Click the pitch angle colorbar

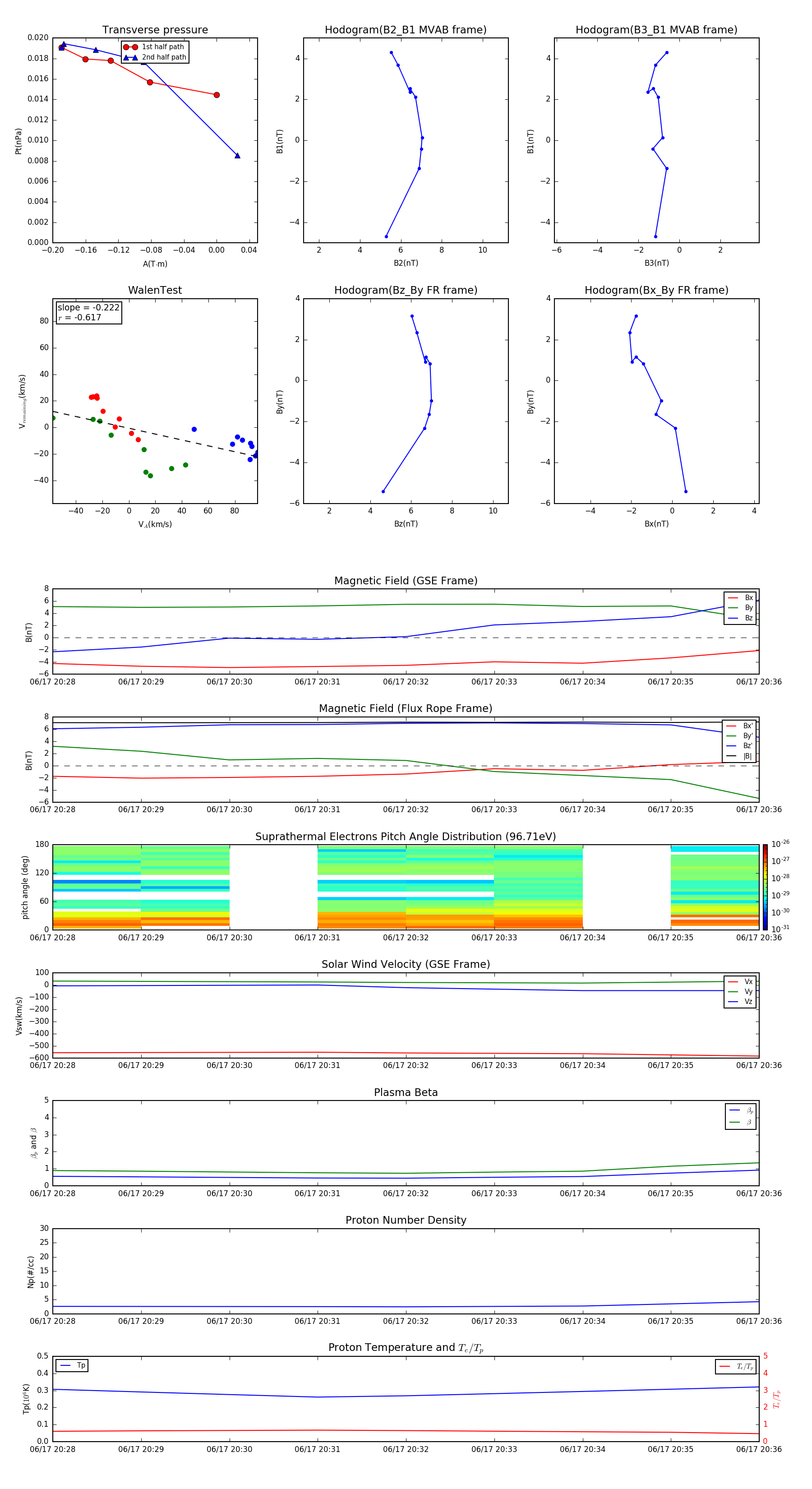pyautogui.click(x=765, y=887)
